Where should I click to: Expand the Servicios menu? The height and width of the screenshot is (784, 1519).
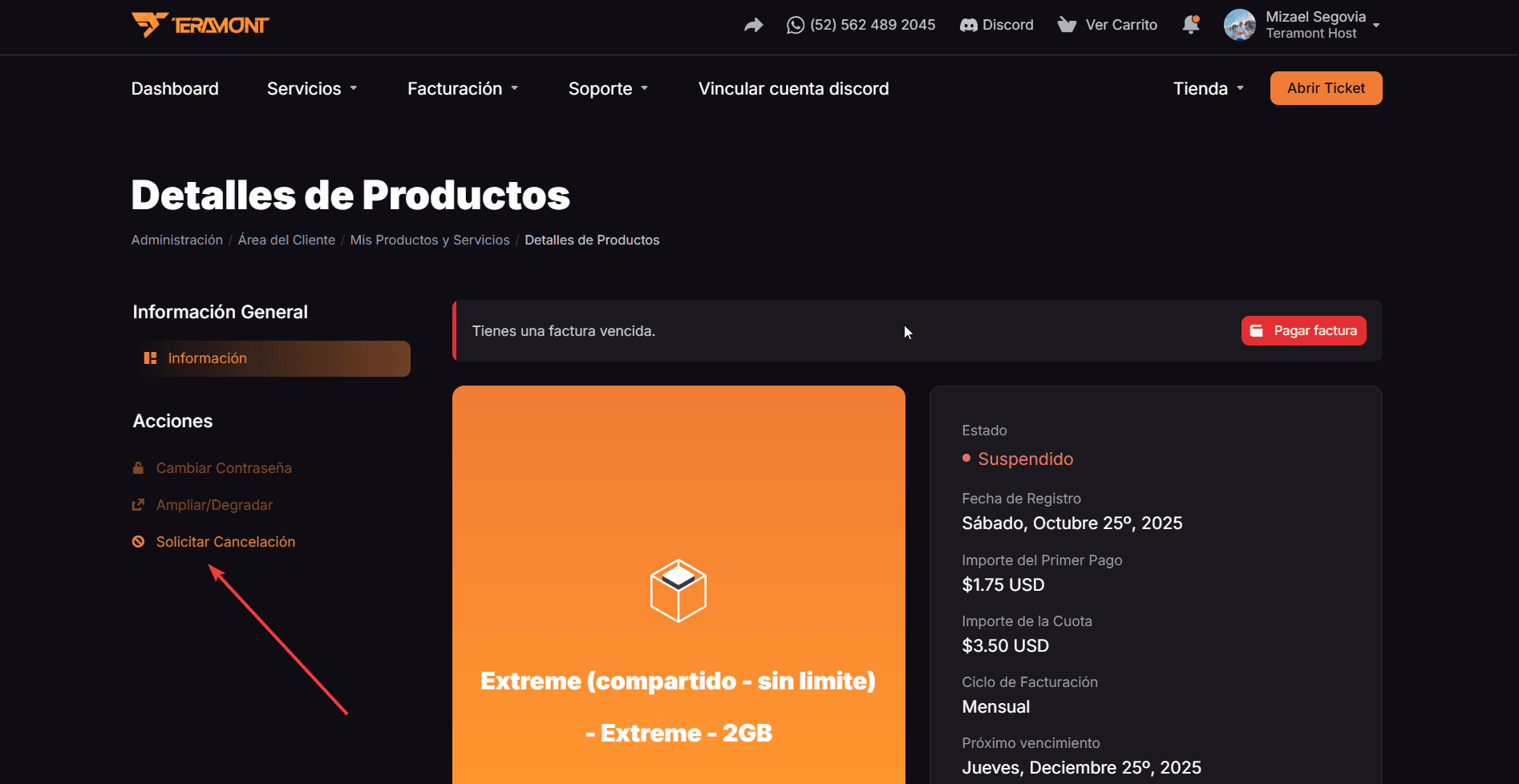312,88
